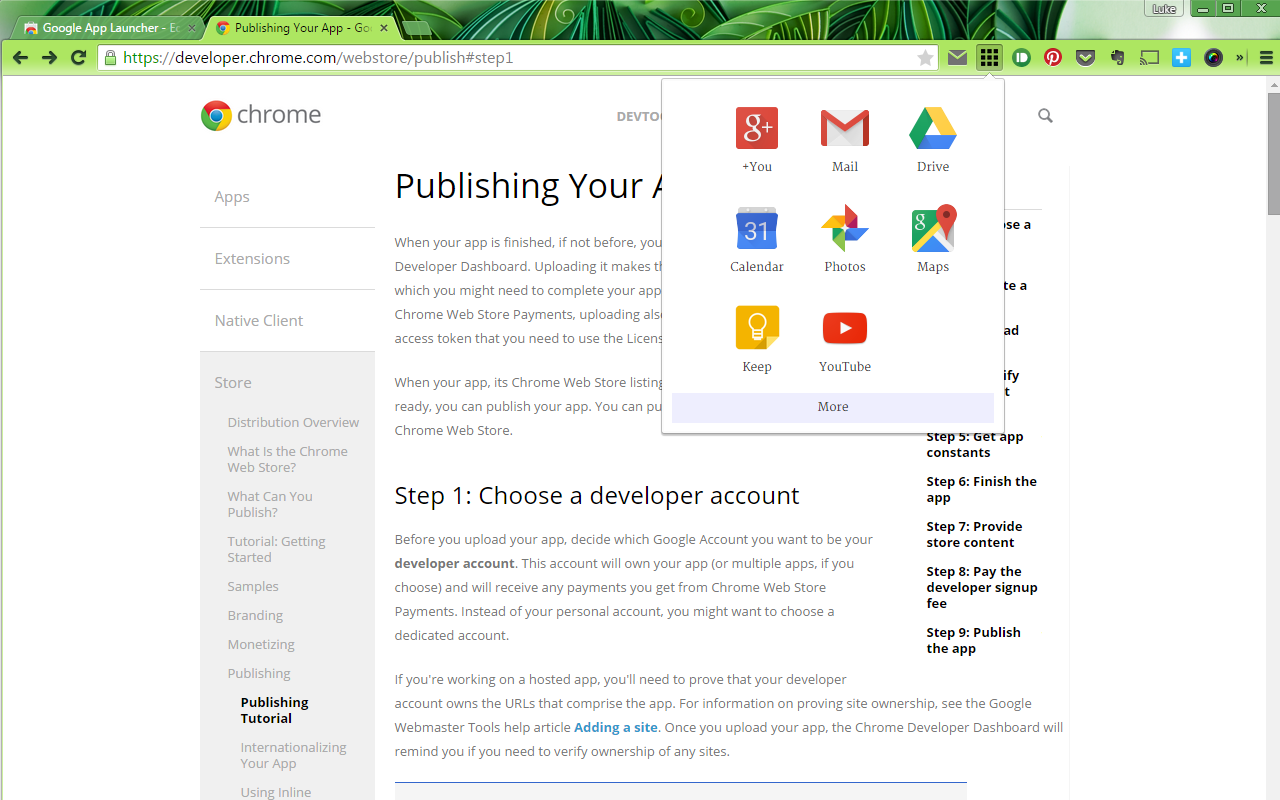Screen dimensions: 1280x800
Task: Open the Apps sidebar section
Action: click(x=232, y=197)
